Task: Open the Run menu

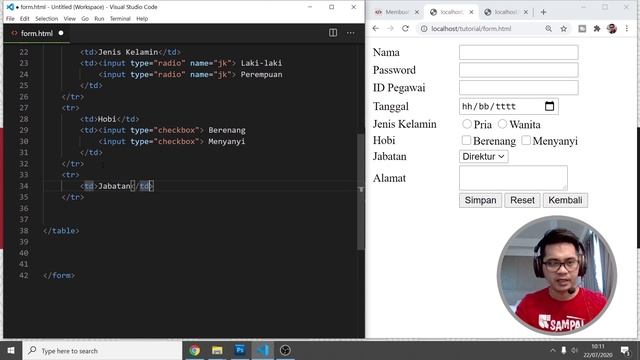Action: point(99,19)
